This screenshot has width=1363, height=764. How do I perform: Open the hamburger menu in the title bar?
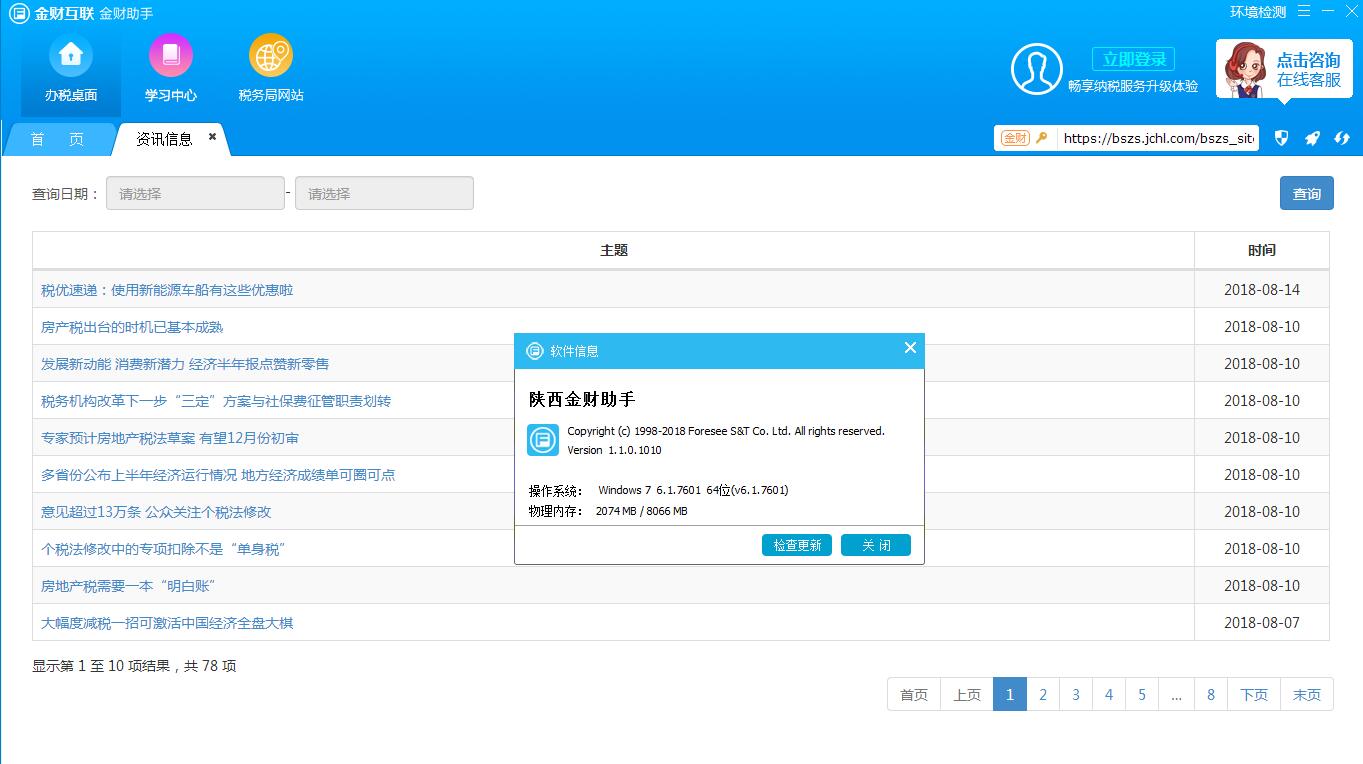tap(1302, 11)
